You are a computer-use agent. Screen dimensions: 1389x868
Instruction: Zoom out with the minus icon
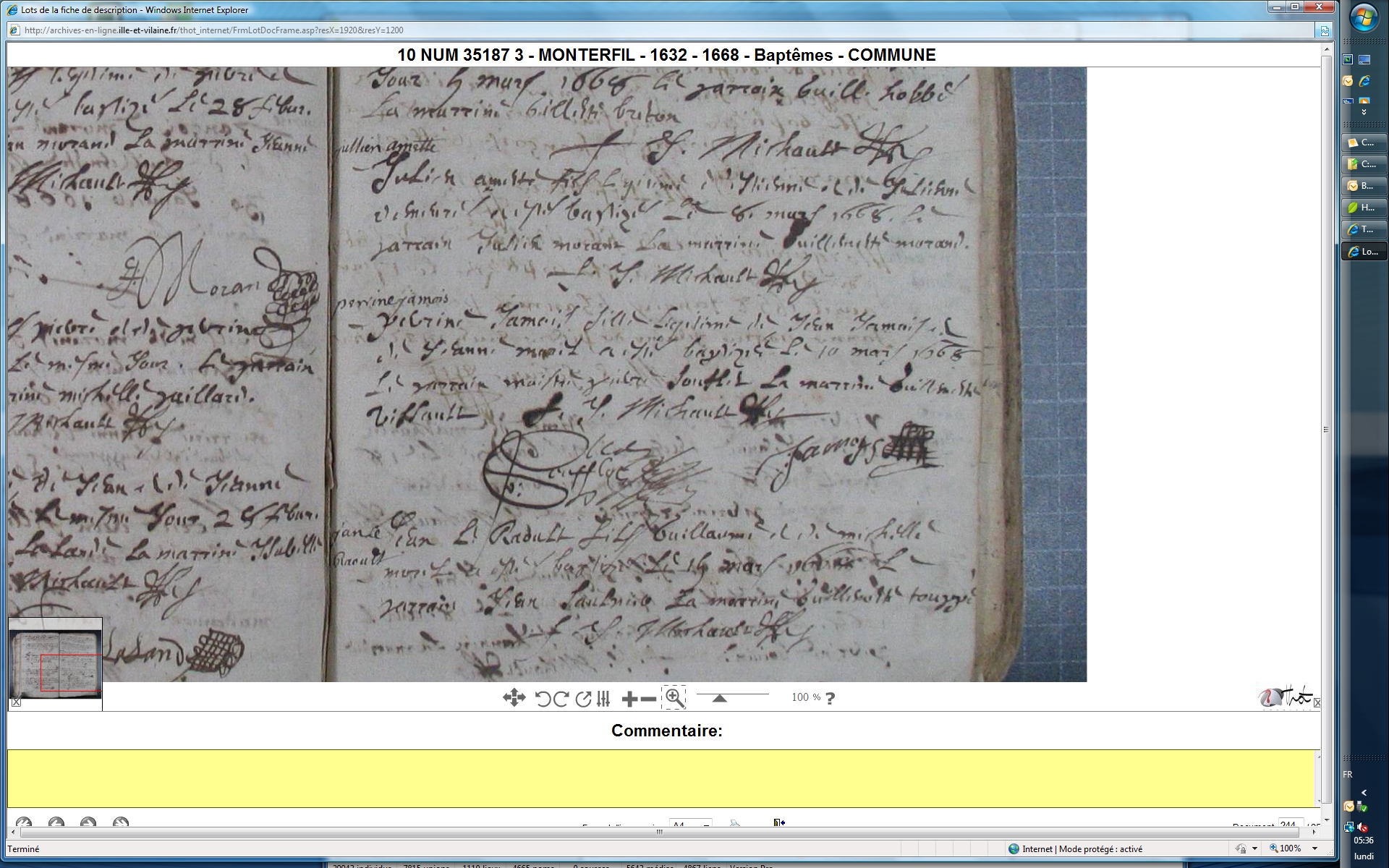[649, 699]
